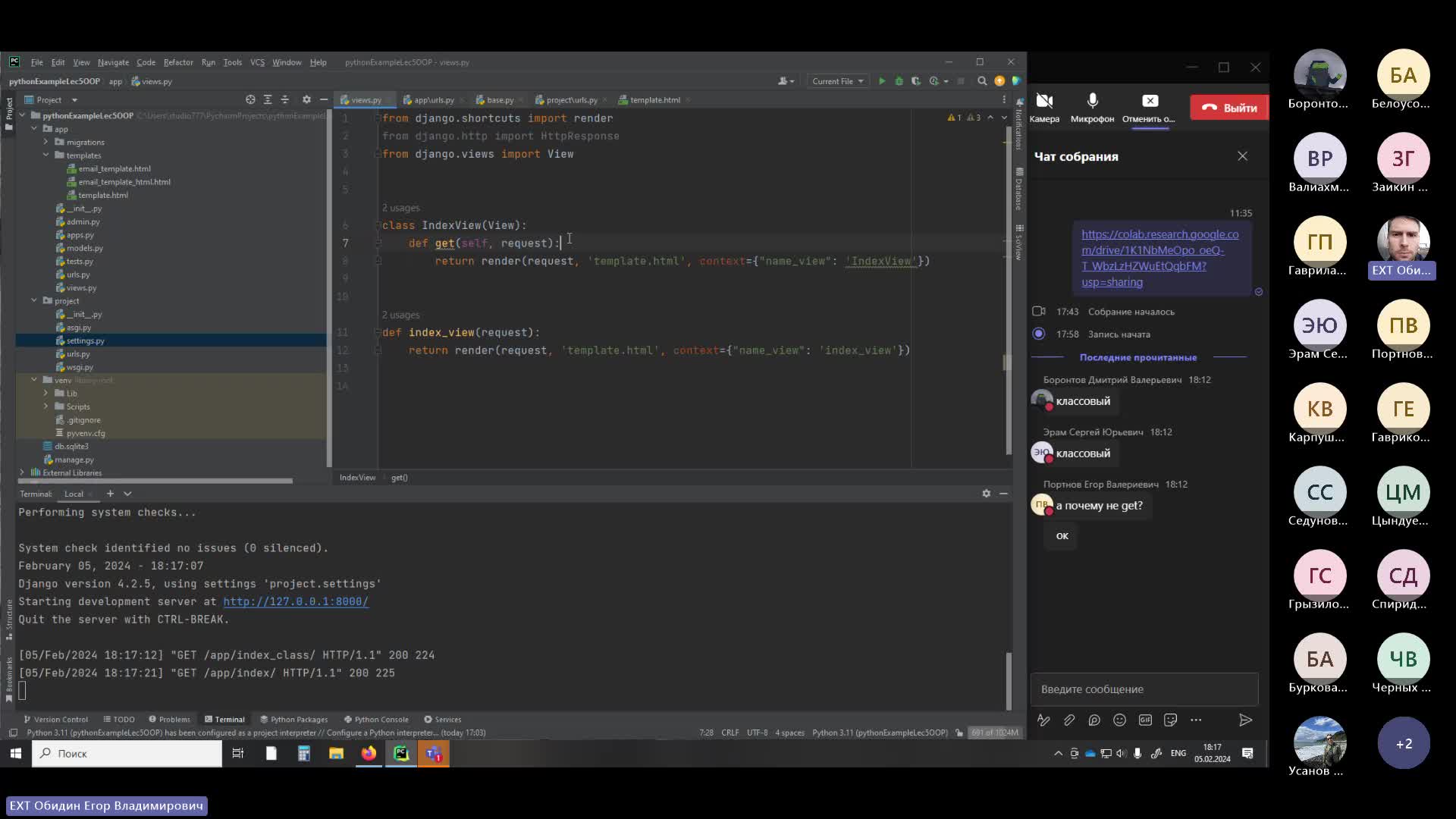The width and height of the screenshot is (1456, 819).
Task: Stop screen sharing via Отменить button
Action: point(1149,107)
